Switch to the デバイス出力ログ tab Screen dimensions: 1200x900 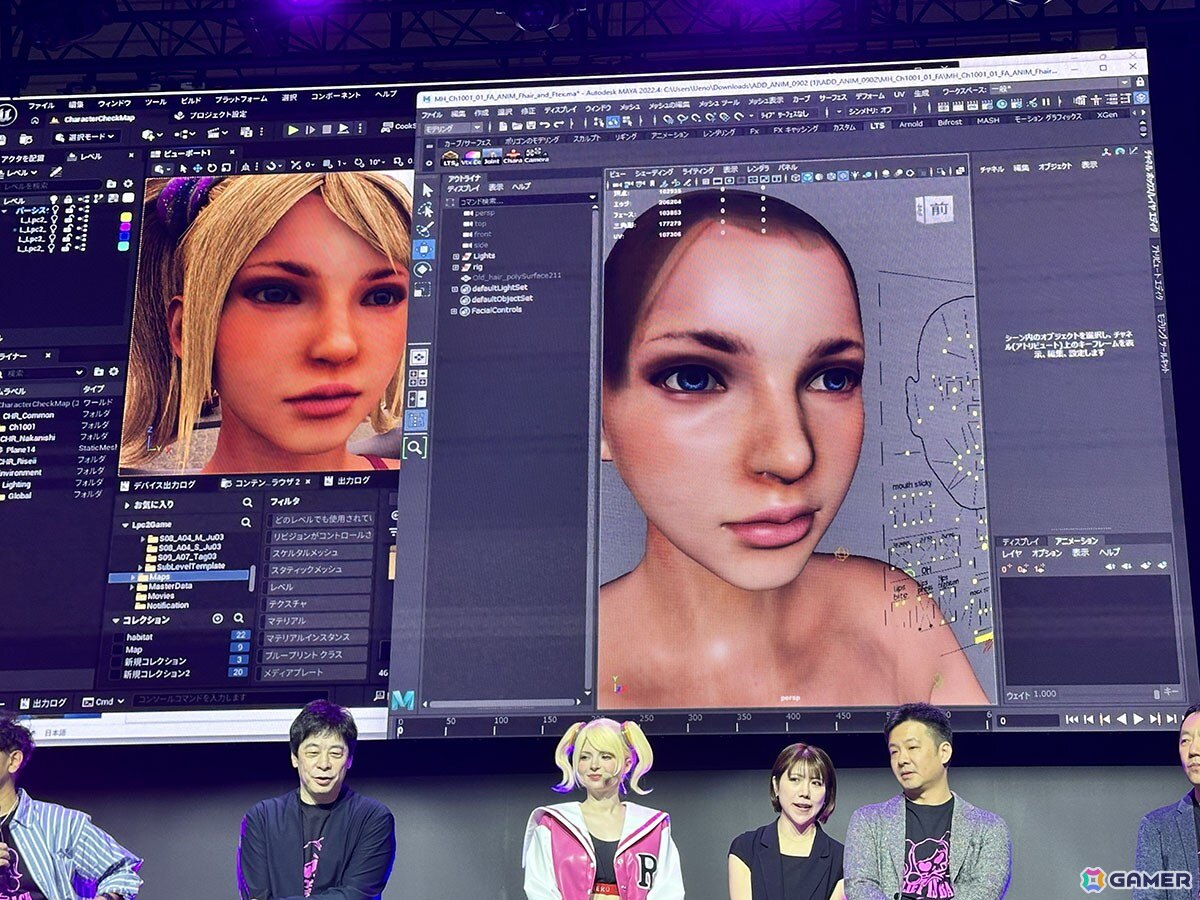point(158,485)
